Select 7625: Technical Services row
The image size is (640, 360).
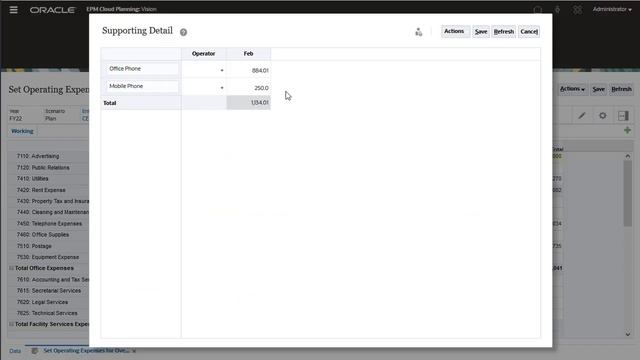point(47,313)
